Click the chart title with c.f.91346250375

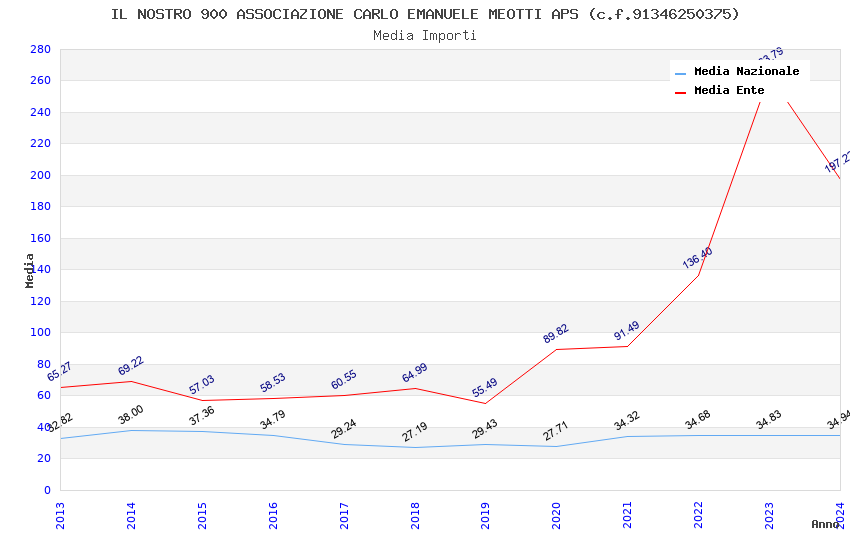point(425,15)
